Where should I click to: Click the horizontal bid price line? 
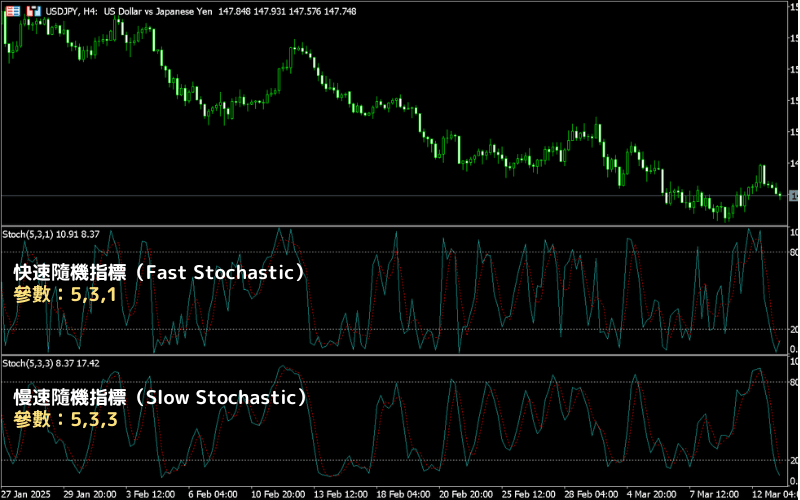tap(400, 196)
